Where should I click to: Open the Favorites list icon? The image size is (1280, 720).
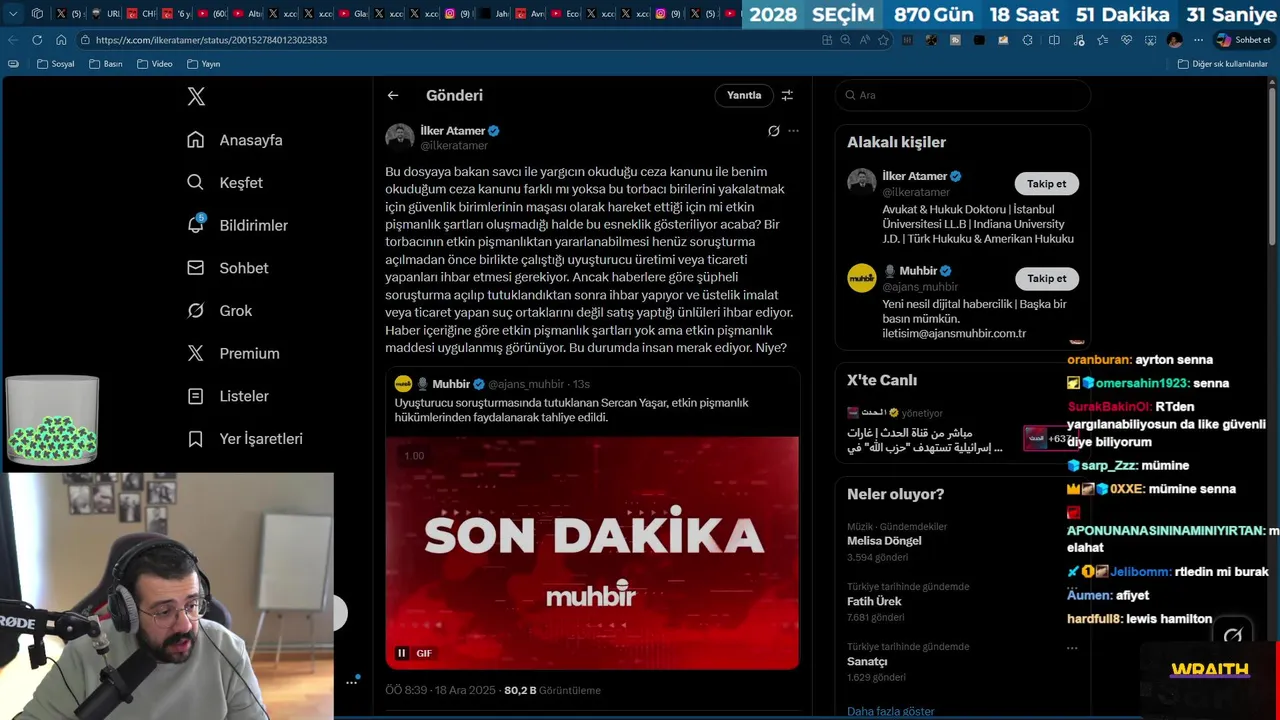(1102, 40)
